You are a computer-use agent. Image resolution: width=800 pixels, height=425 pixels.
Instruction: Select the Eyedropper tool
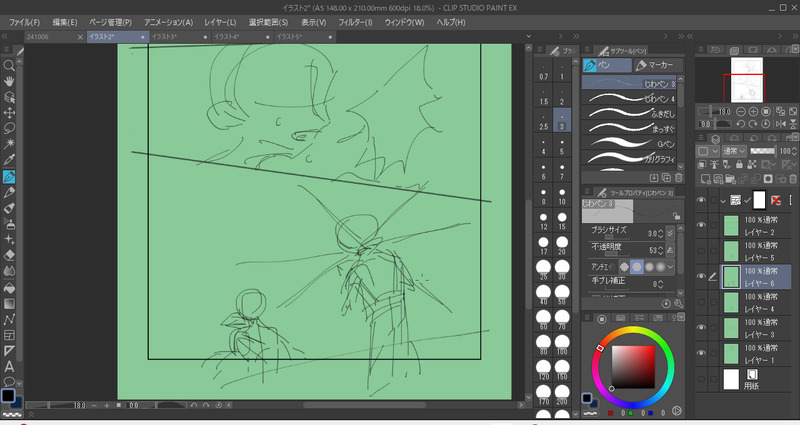click(9, 160)
